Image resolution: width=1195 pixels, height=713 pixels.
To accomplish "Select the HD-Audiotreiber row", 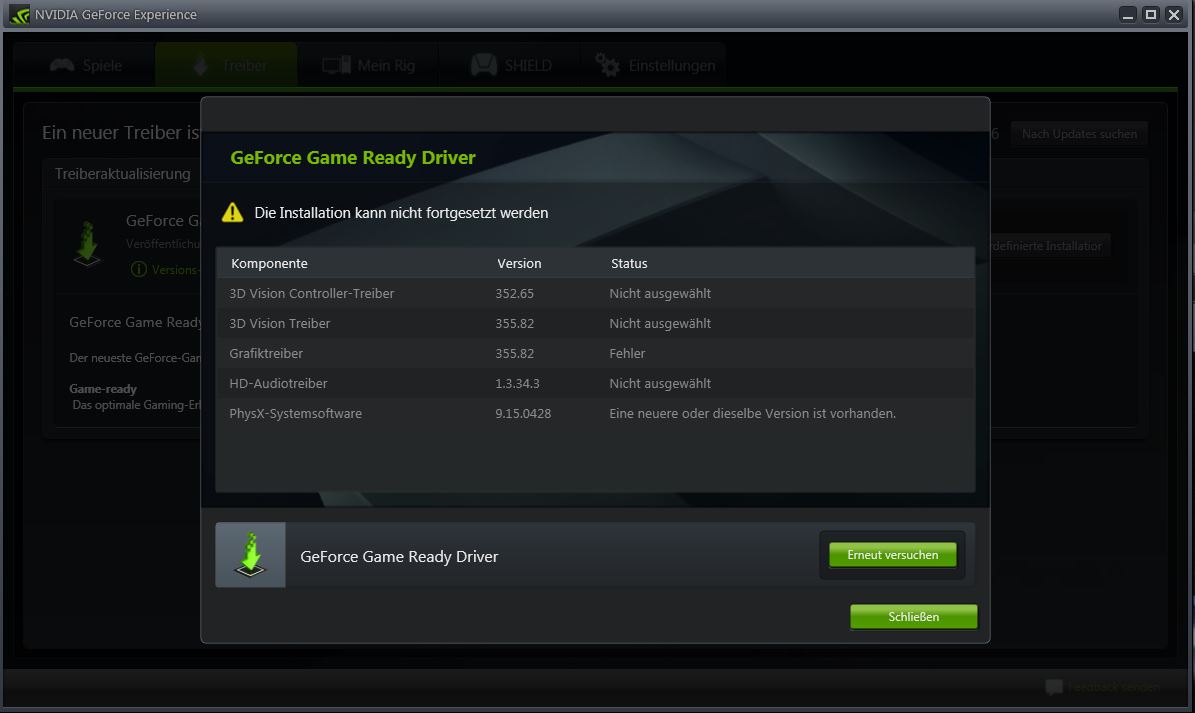I will point(595,383).
